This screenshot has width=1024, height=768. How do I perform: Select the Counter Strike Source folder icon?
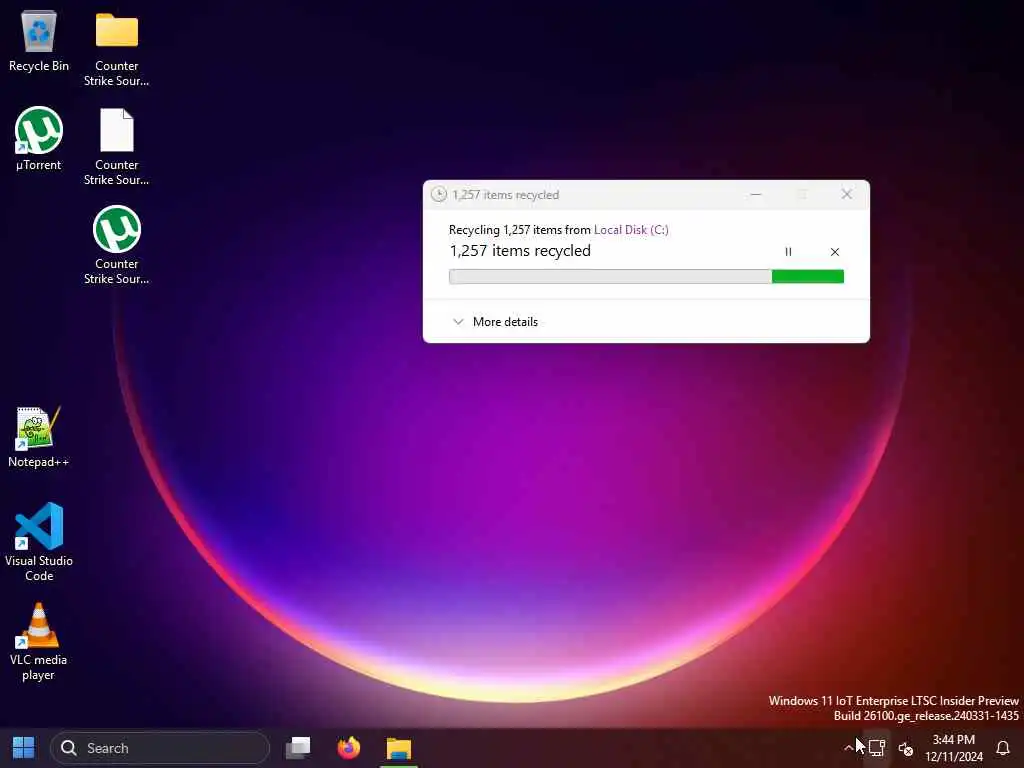(x=116, y=49)
